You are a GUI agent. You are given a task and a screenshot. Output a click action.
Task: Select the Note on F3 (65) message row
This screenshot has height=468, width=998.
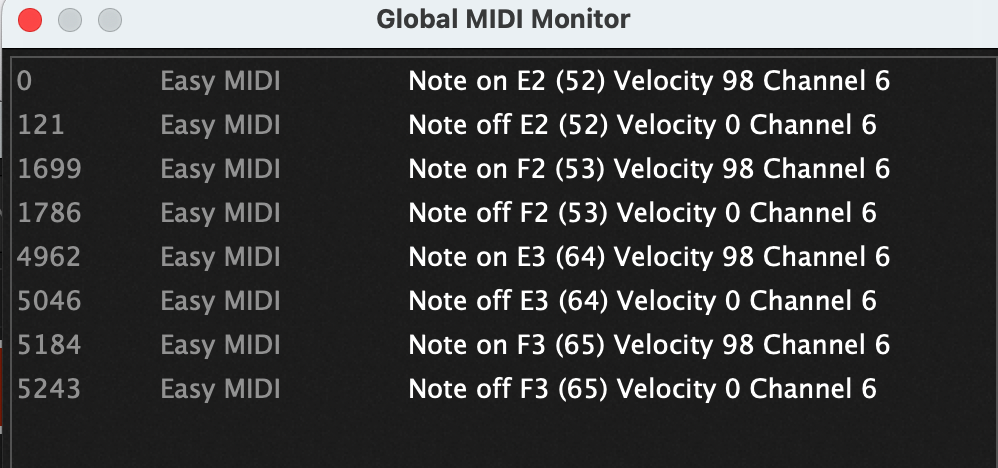click(x=504, y=344)
